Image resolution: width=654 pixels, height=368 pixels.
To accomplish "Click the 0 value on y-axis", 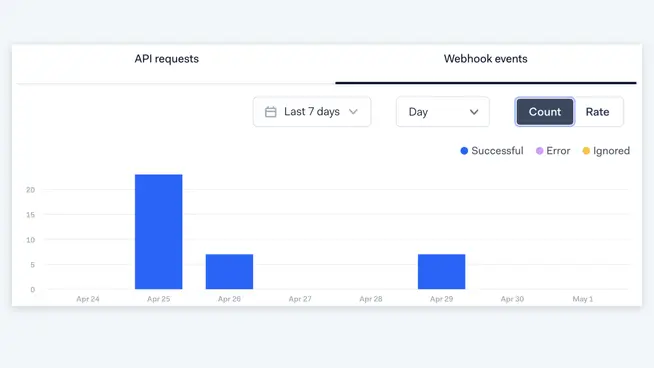I will tap(33, 290).
